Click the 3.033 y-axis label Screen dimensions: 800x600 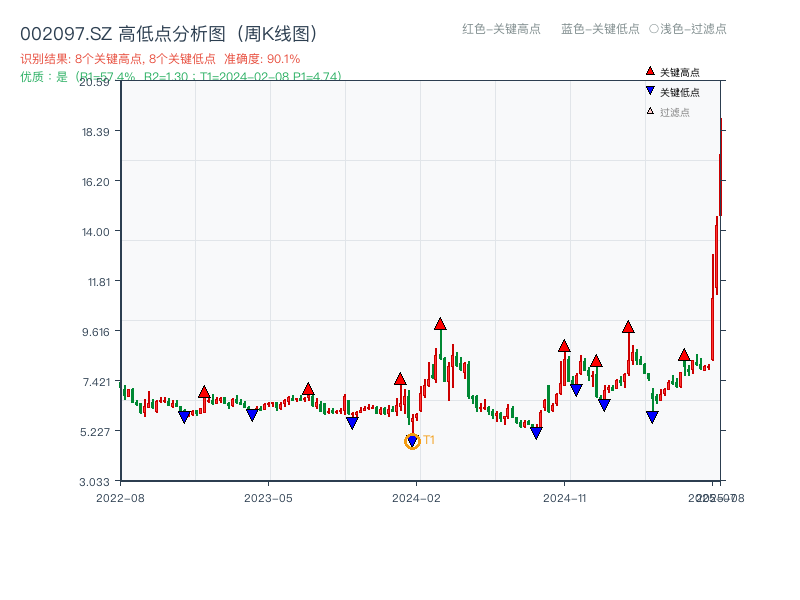(x=94, y=482)
